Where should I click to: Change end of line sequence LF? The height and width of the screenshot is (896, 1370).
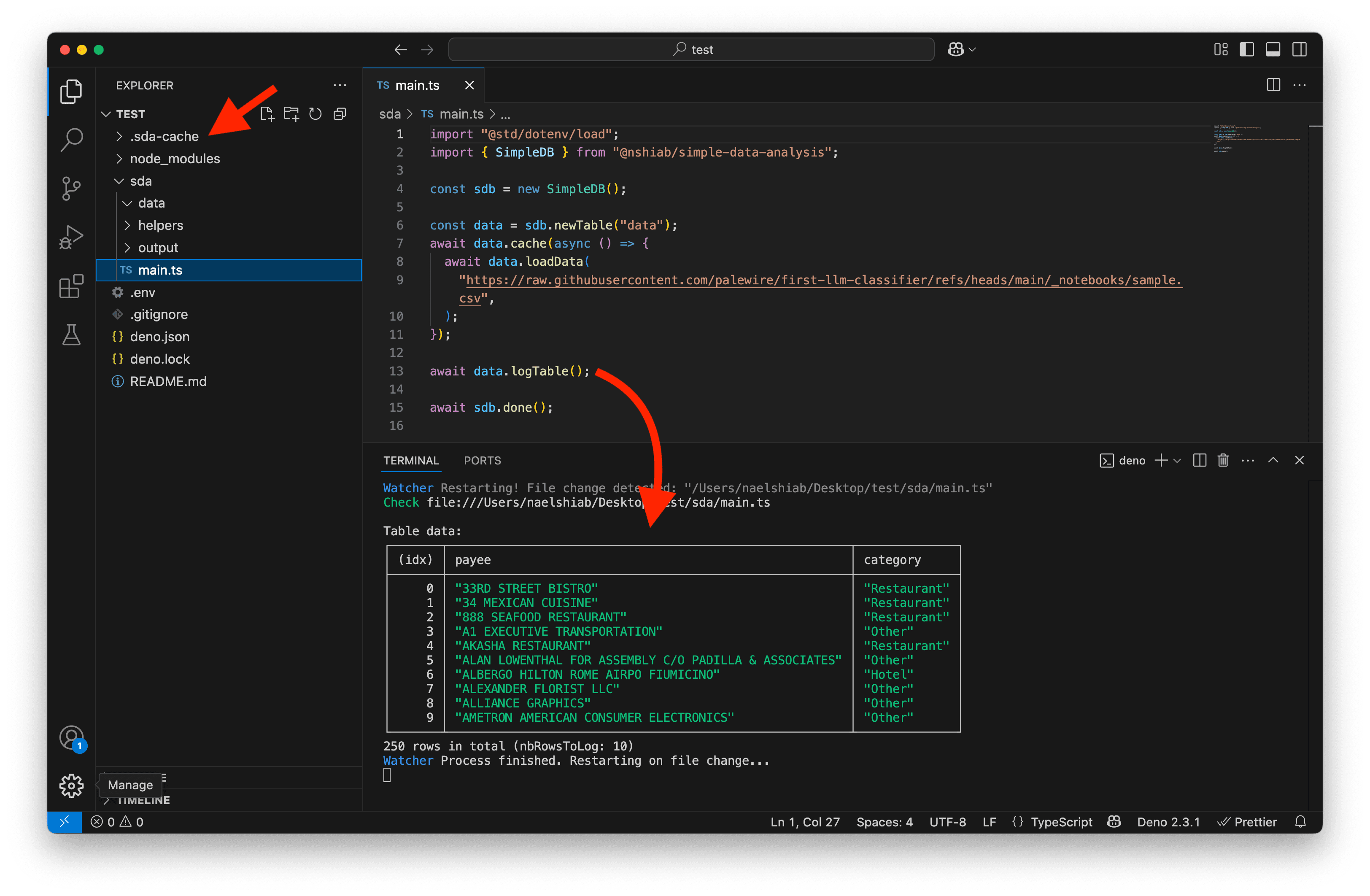989,822
